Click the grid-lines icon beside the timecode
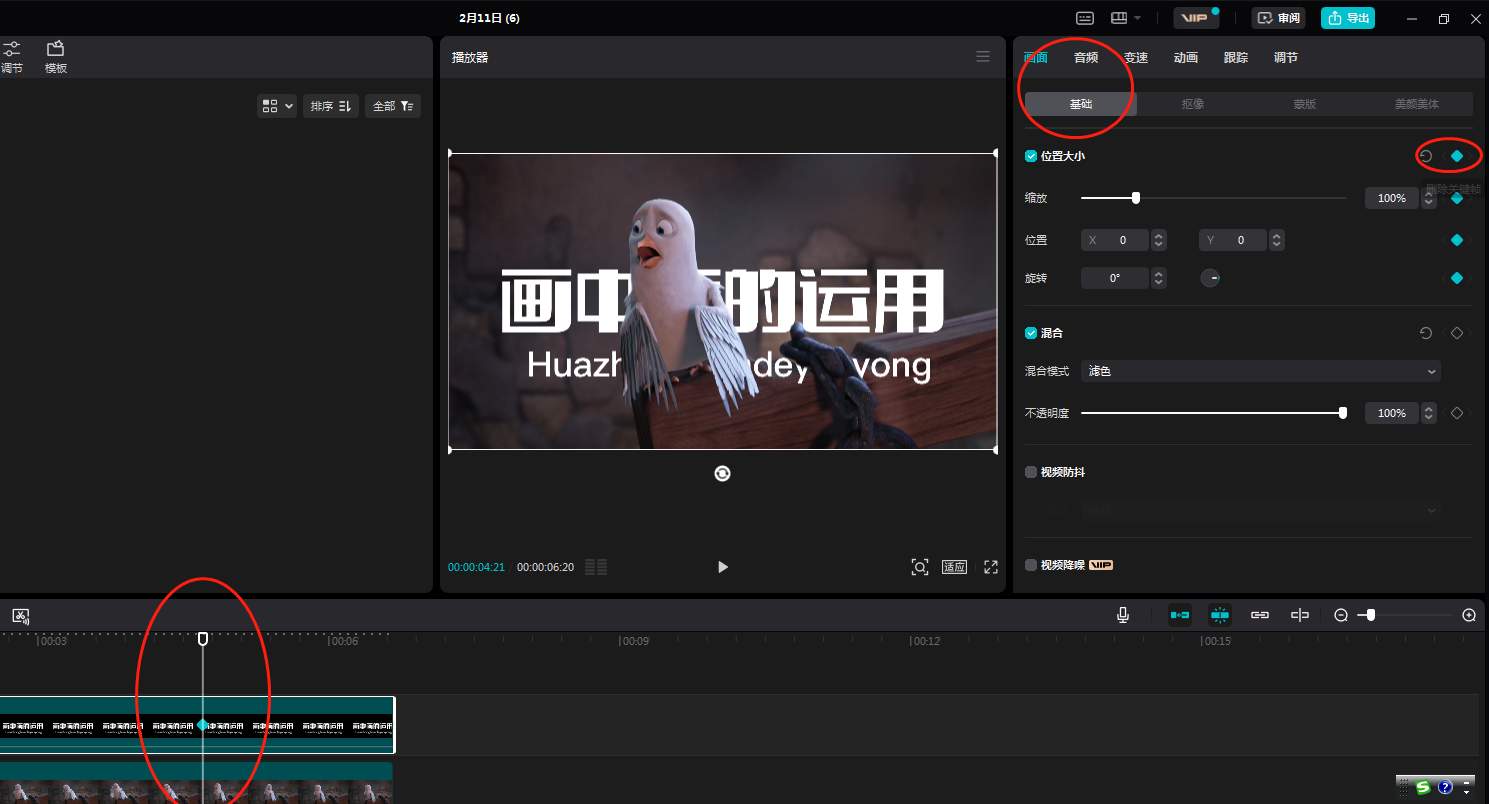Screen dimensions: 1489x804 coord(596,567)
